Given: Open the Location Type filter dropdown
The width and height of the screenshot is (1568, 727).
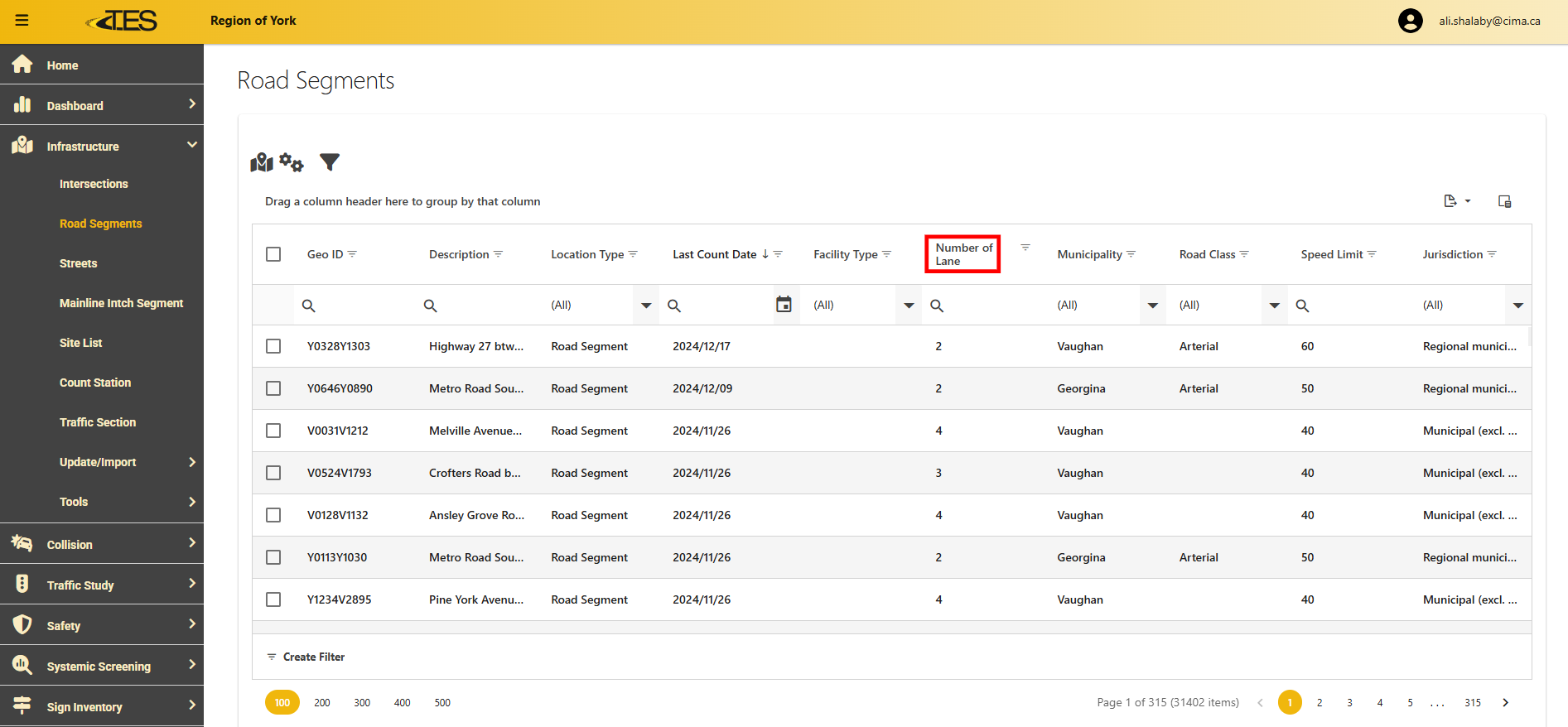Looking at the screenshot, I should tap(646, 306).
